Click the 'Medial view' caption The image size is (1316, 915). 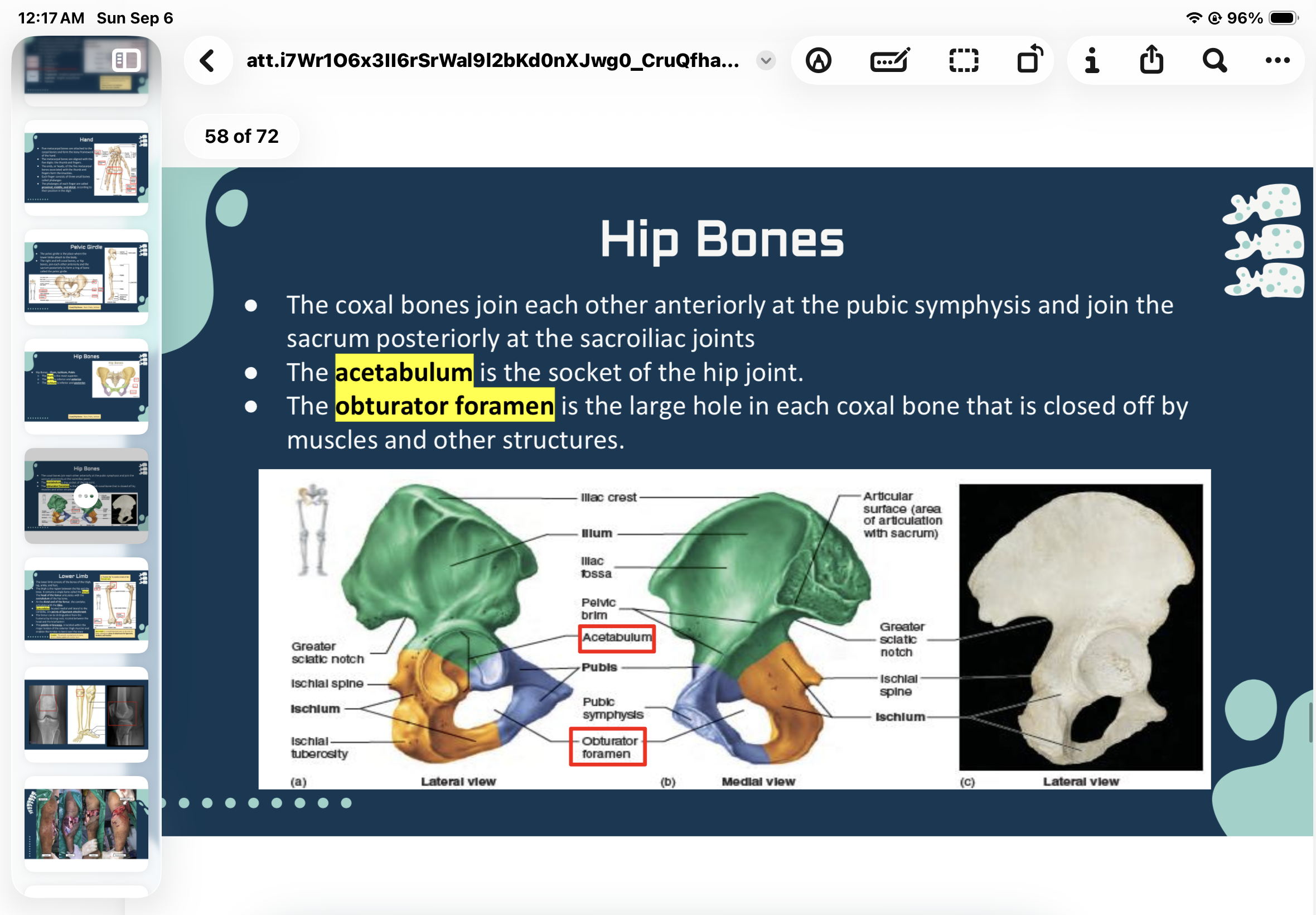pyautogui.click(x=758, y=782)
